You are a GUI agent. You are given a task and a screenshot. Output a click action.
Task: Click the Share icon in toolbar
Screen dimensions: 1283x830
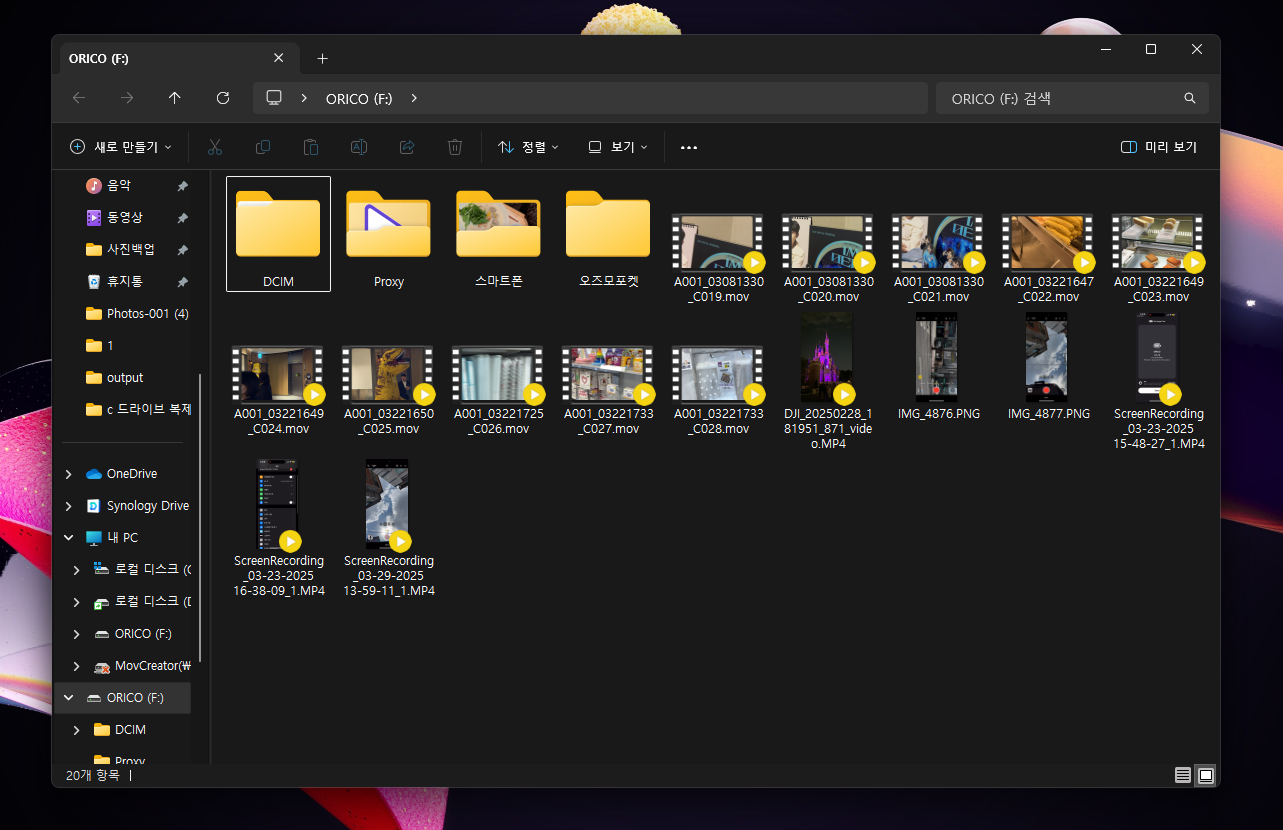[407, 147]
